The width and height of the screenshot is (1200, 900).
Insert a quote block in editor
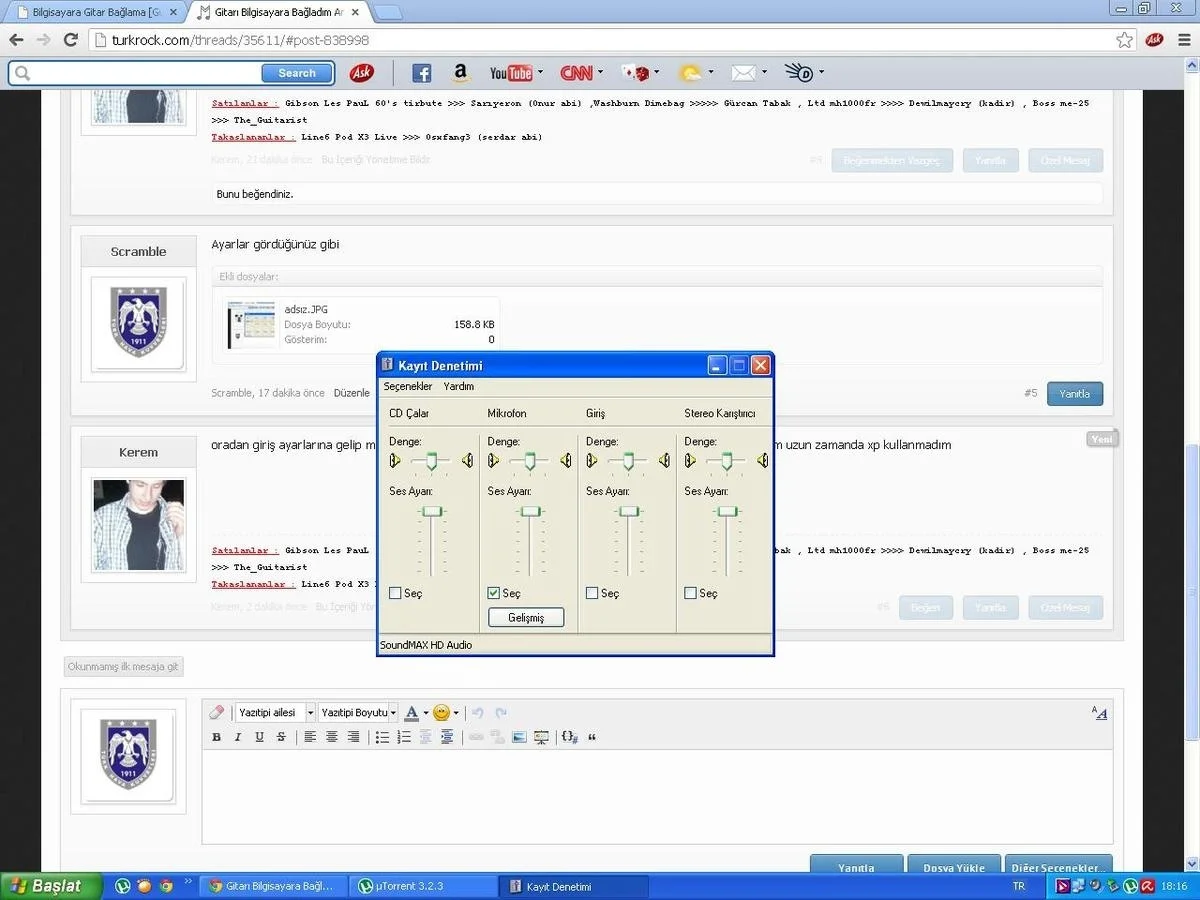coord(592,737)
